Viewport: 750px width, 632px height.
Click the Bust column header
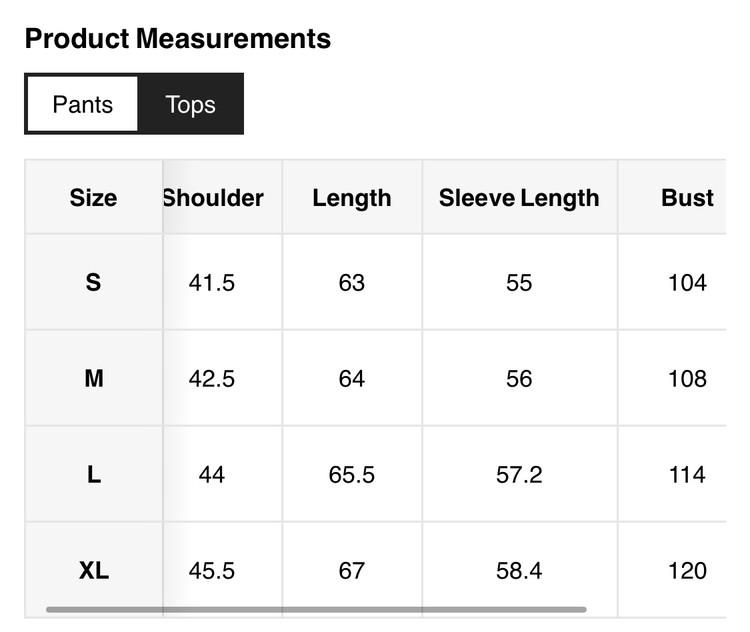(x=687, y=198)
